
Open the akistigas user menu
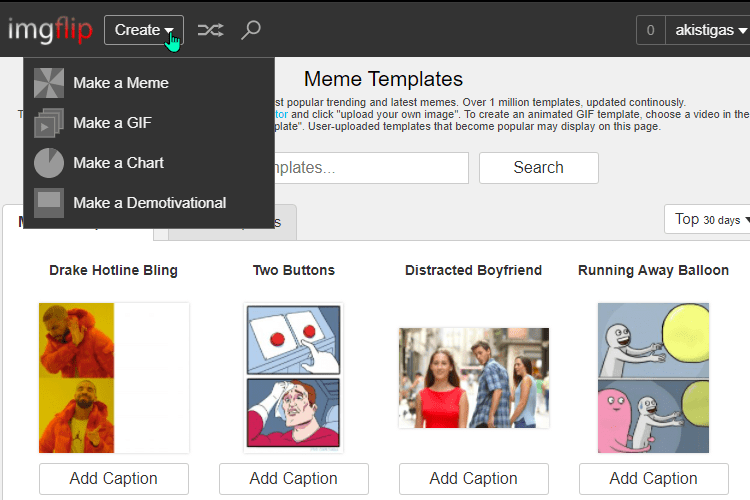click(x=708, y=30)
